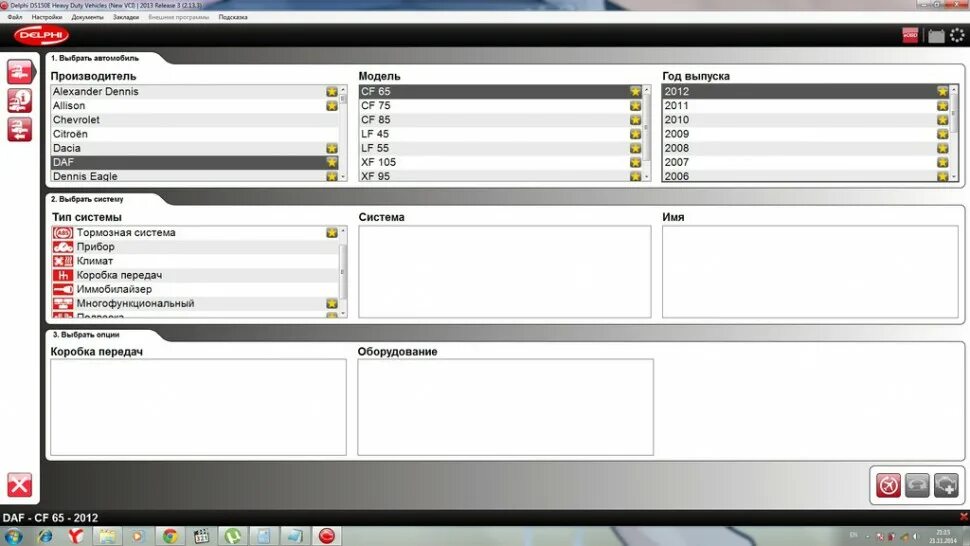Open Google Chrome from the taskbar

(x=170, y=535)
